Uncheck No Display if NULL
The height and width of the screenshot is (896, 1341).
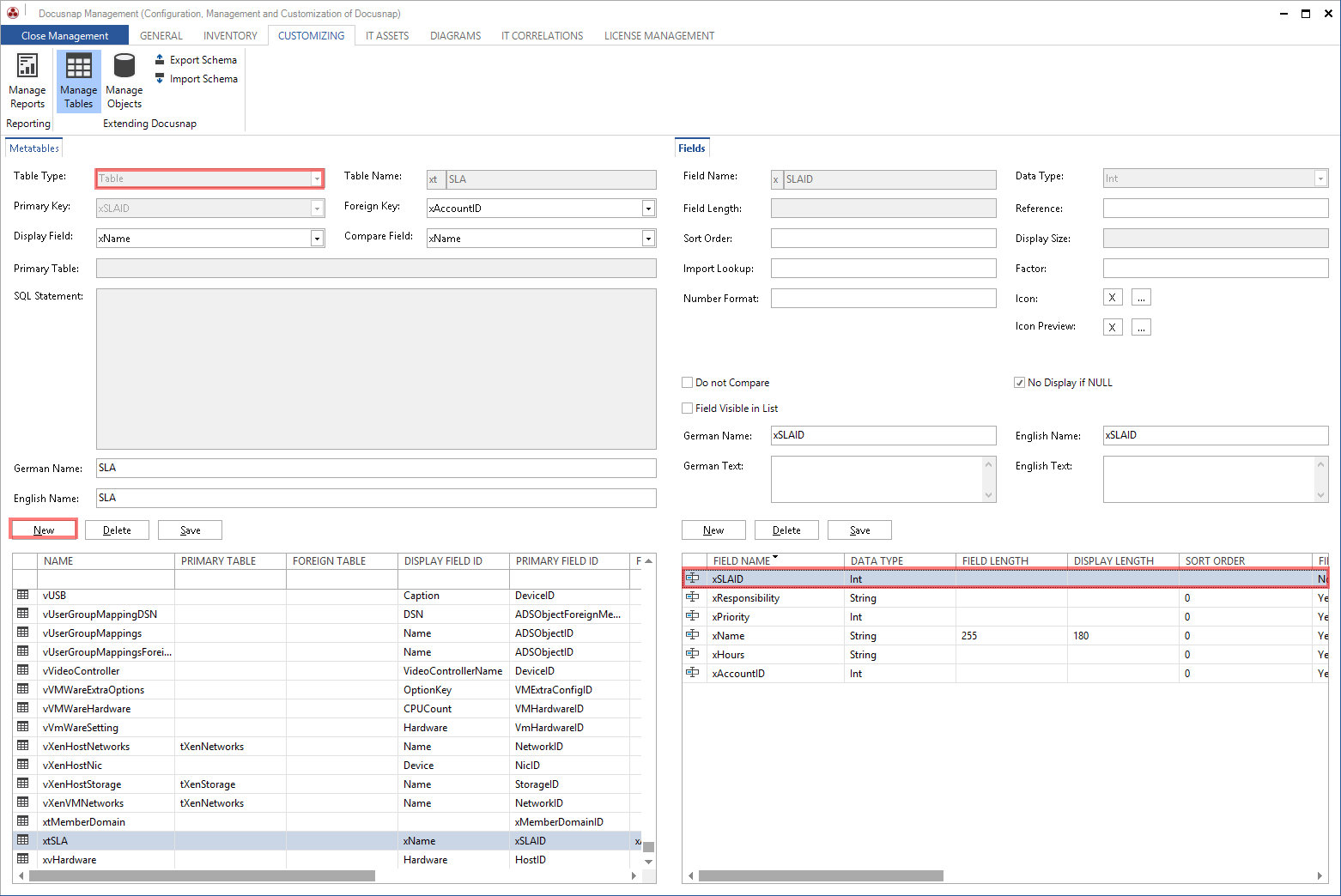click(x=1020, y=383)
